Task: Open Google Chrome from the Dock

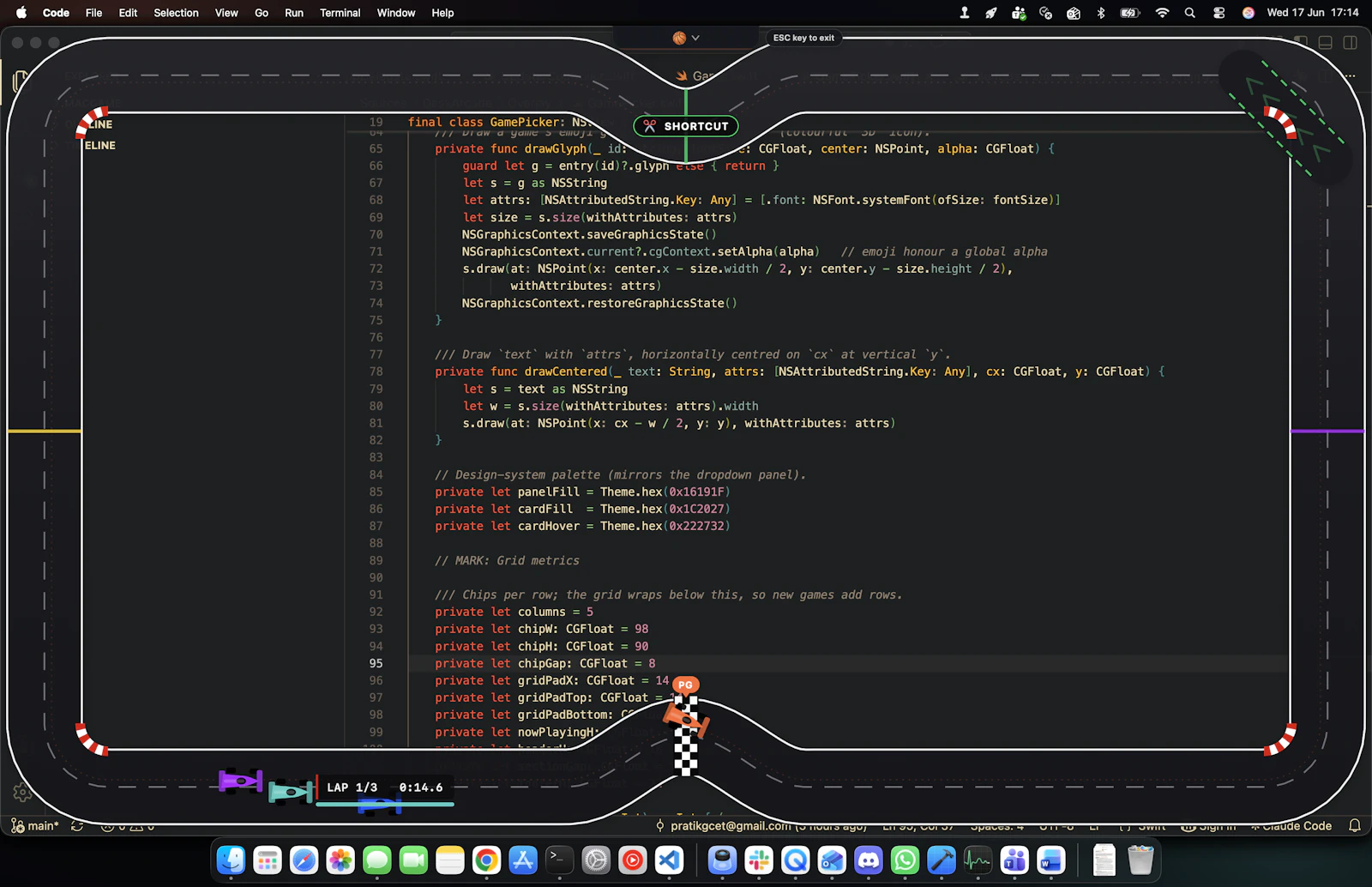Action: pos(486,860)
